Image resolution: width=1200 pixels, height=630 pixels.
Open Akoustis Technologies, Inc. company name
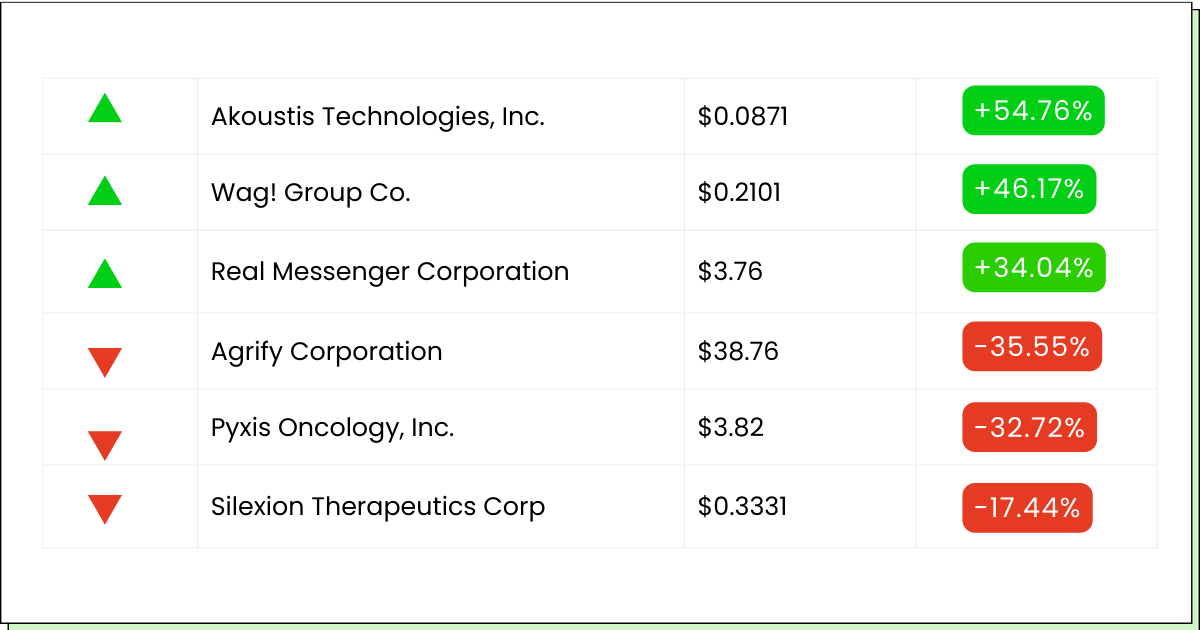378,117
